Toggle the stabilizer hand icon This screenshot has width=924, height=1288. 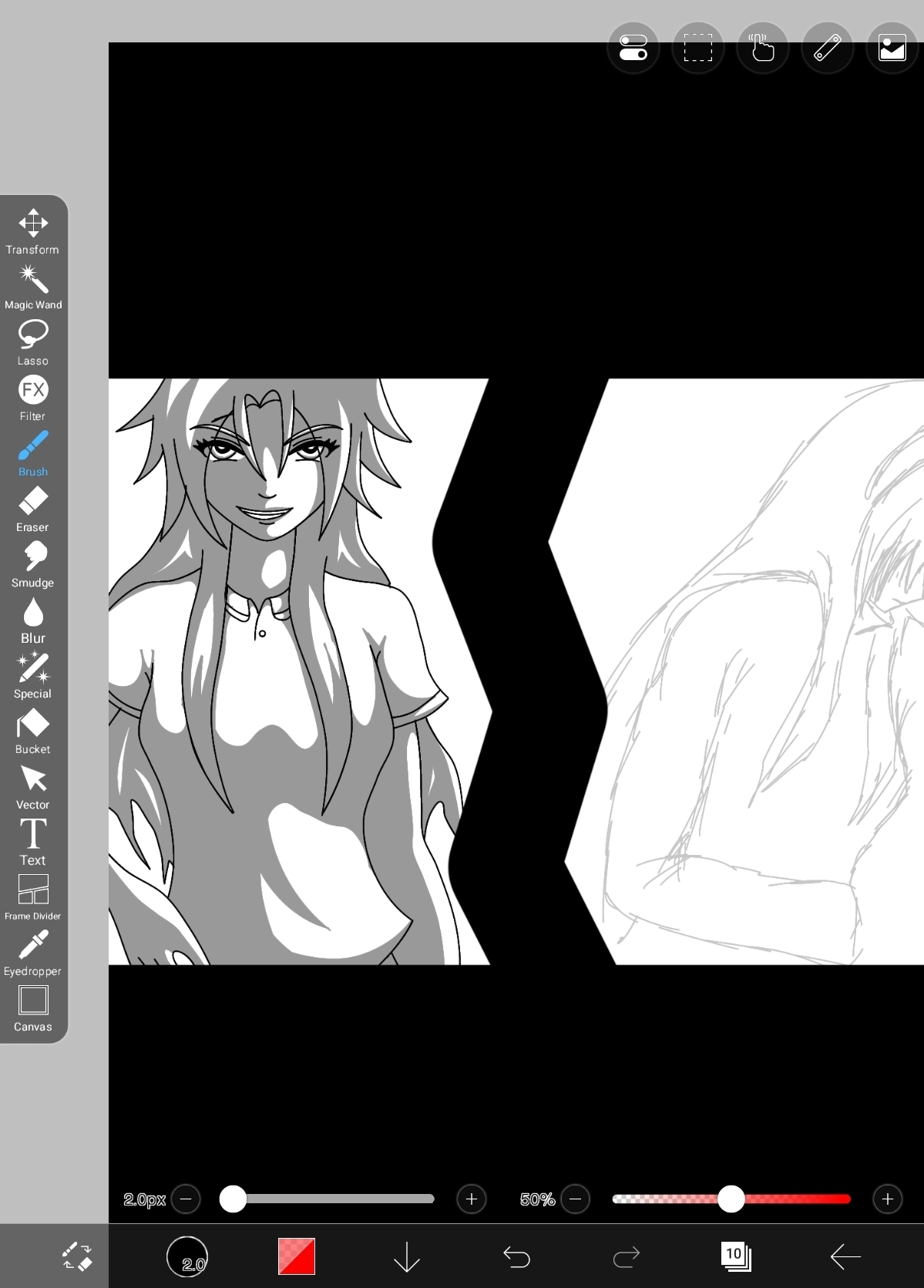click(x=762, y=48)
